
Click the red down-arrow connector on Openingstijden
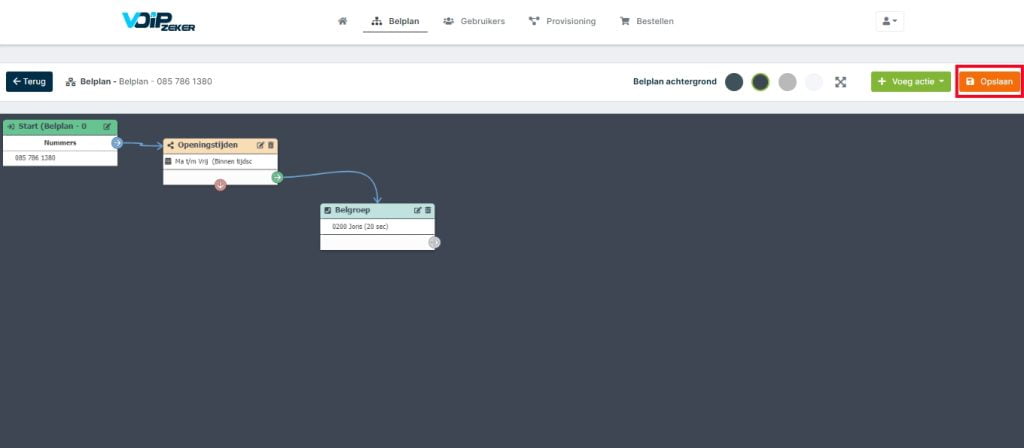click(x=221, y=185)
